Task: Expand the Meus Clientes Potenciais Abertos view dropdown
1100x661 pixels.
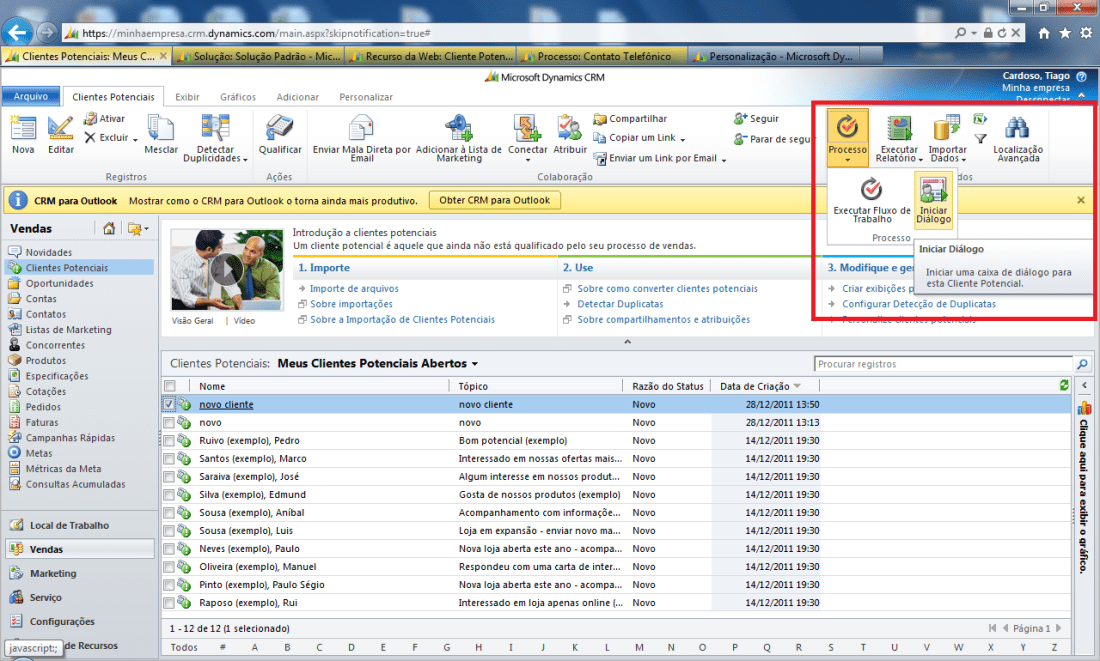Action: (x=475, y=365)
